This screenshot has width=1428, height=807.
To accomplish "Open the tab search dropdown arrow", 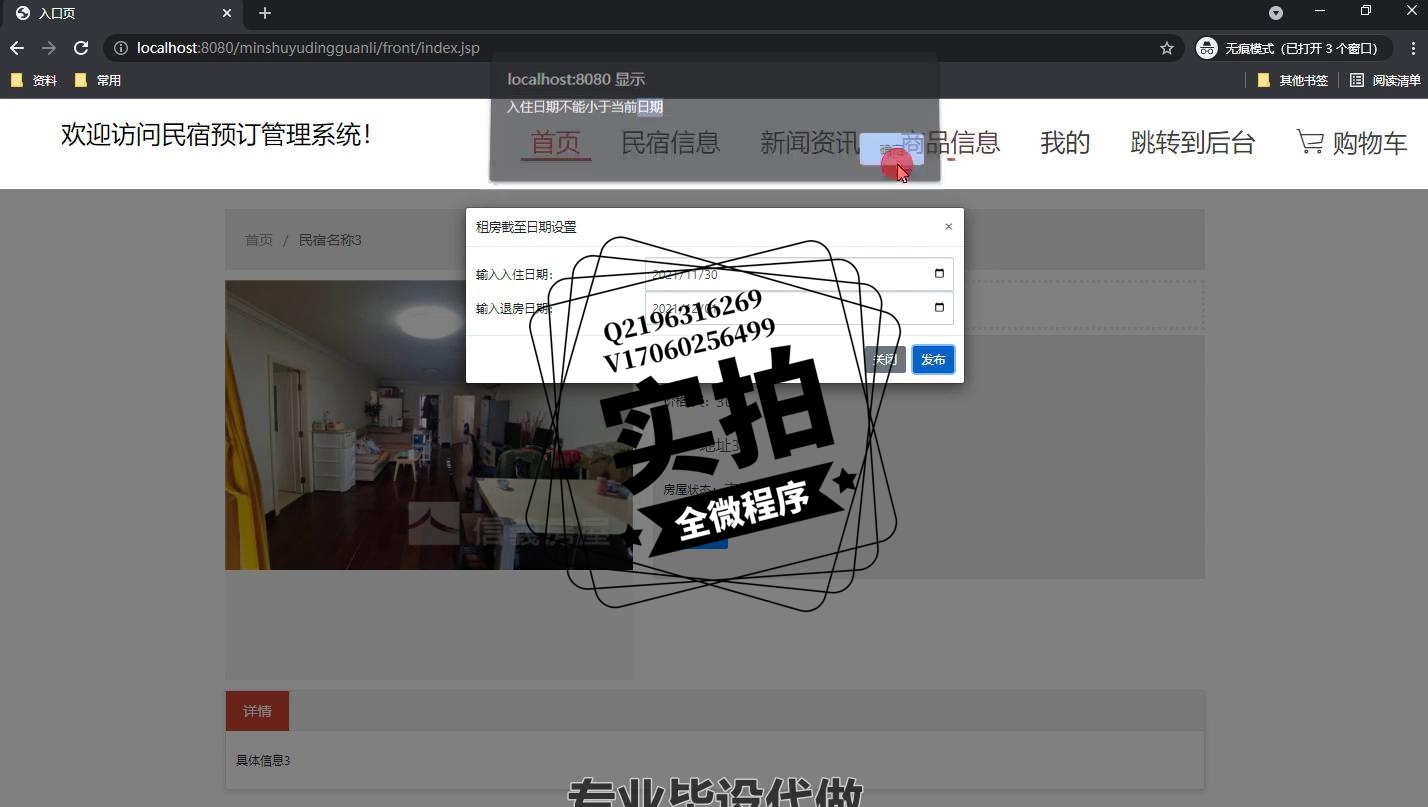I will (1276, 13).
